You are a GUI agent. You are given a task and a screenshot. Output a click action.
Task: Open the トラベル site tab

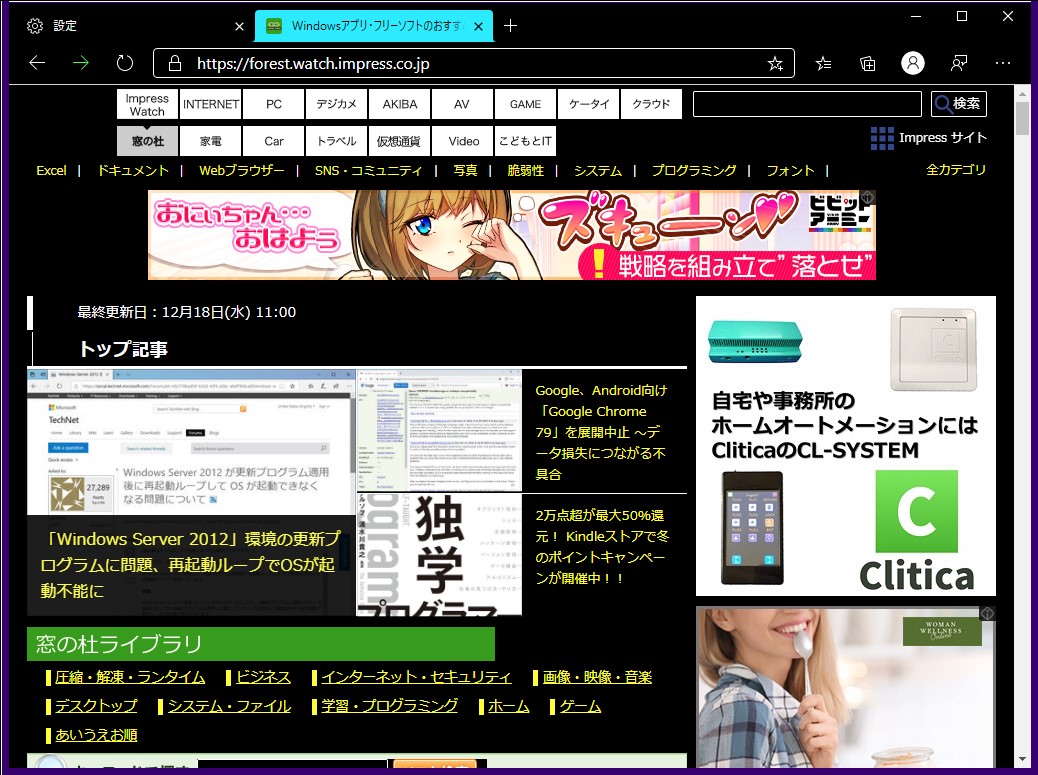(x=336, y=141)
